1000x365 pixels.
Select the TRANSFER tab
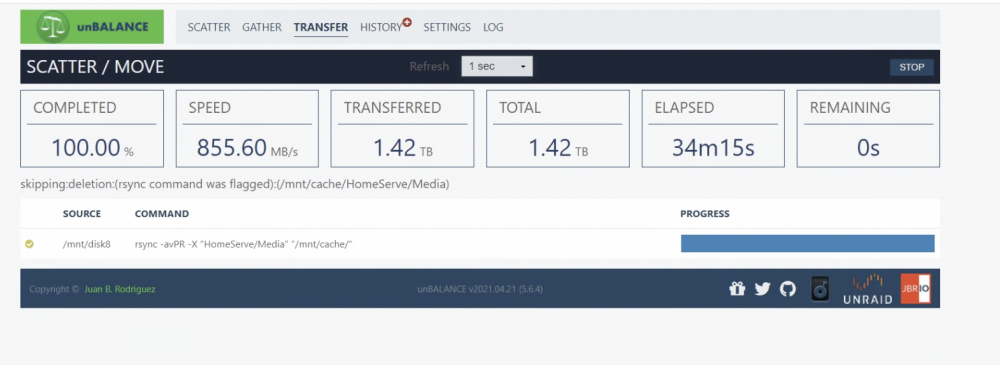[321, 27]
